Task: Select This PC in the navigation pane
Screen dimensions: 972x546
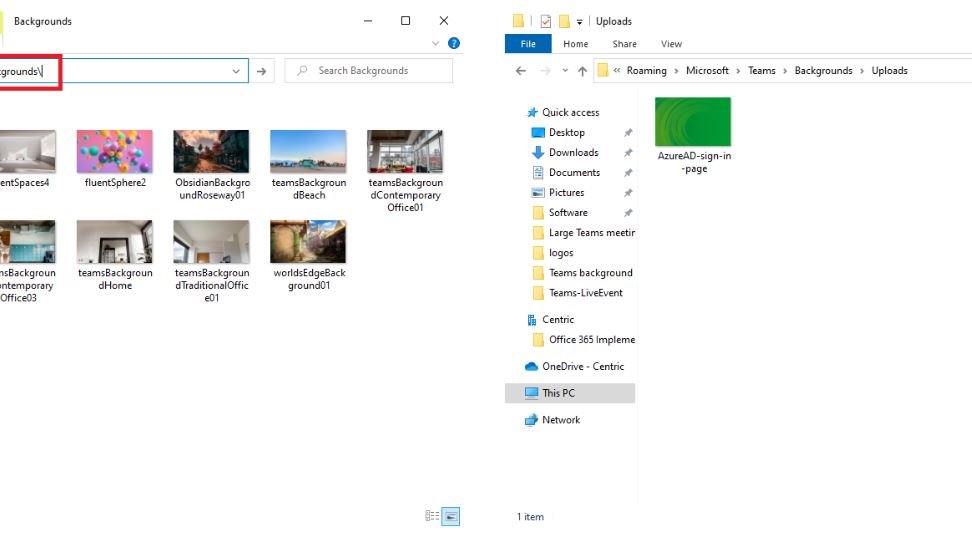Action: (558, 393)
